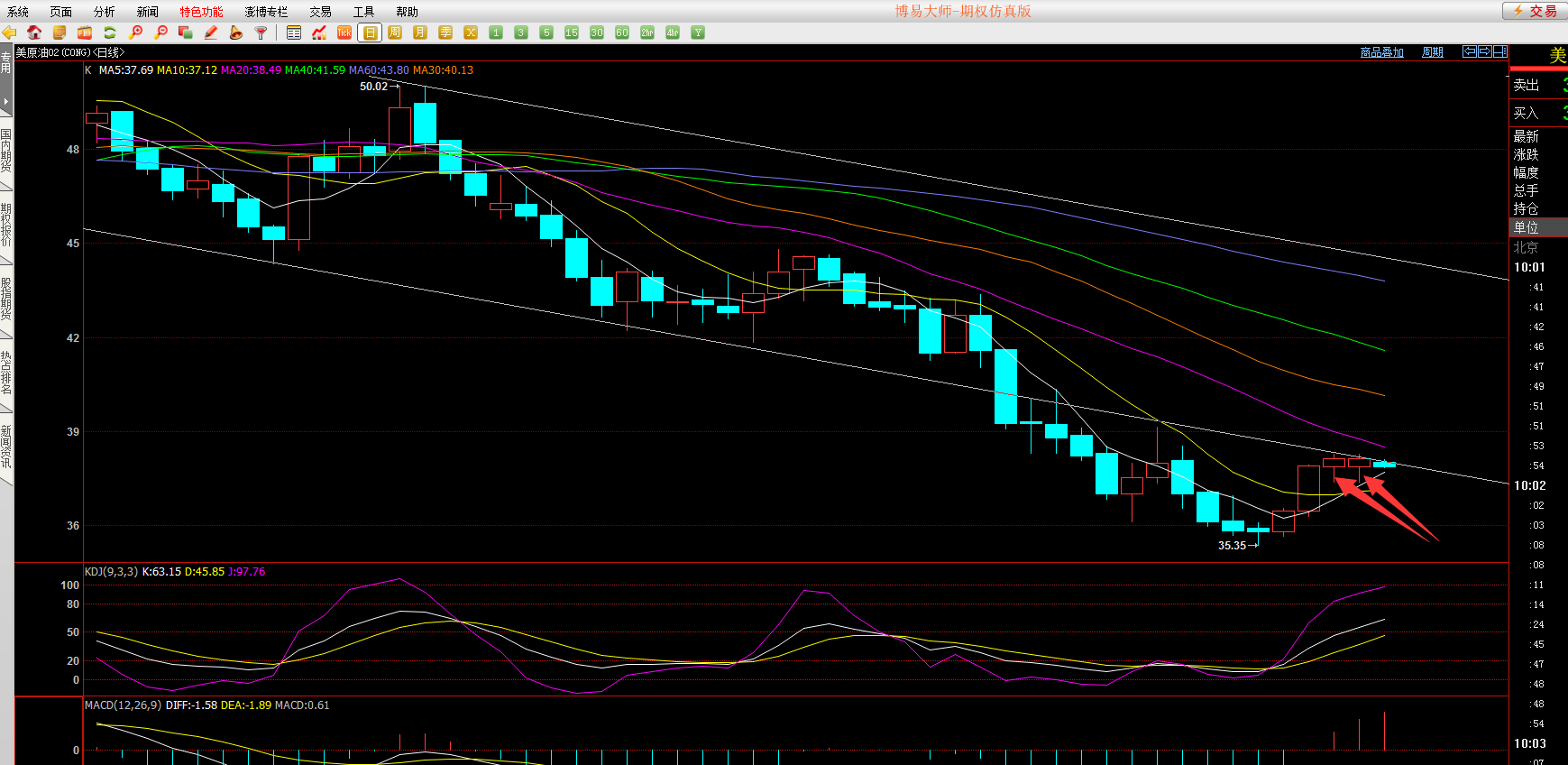Expand the 专用 side panel arrow
1568x765 pixels.
(x=5, y=101)
